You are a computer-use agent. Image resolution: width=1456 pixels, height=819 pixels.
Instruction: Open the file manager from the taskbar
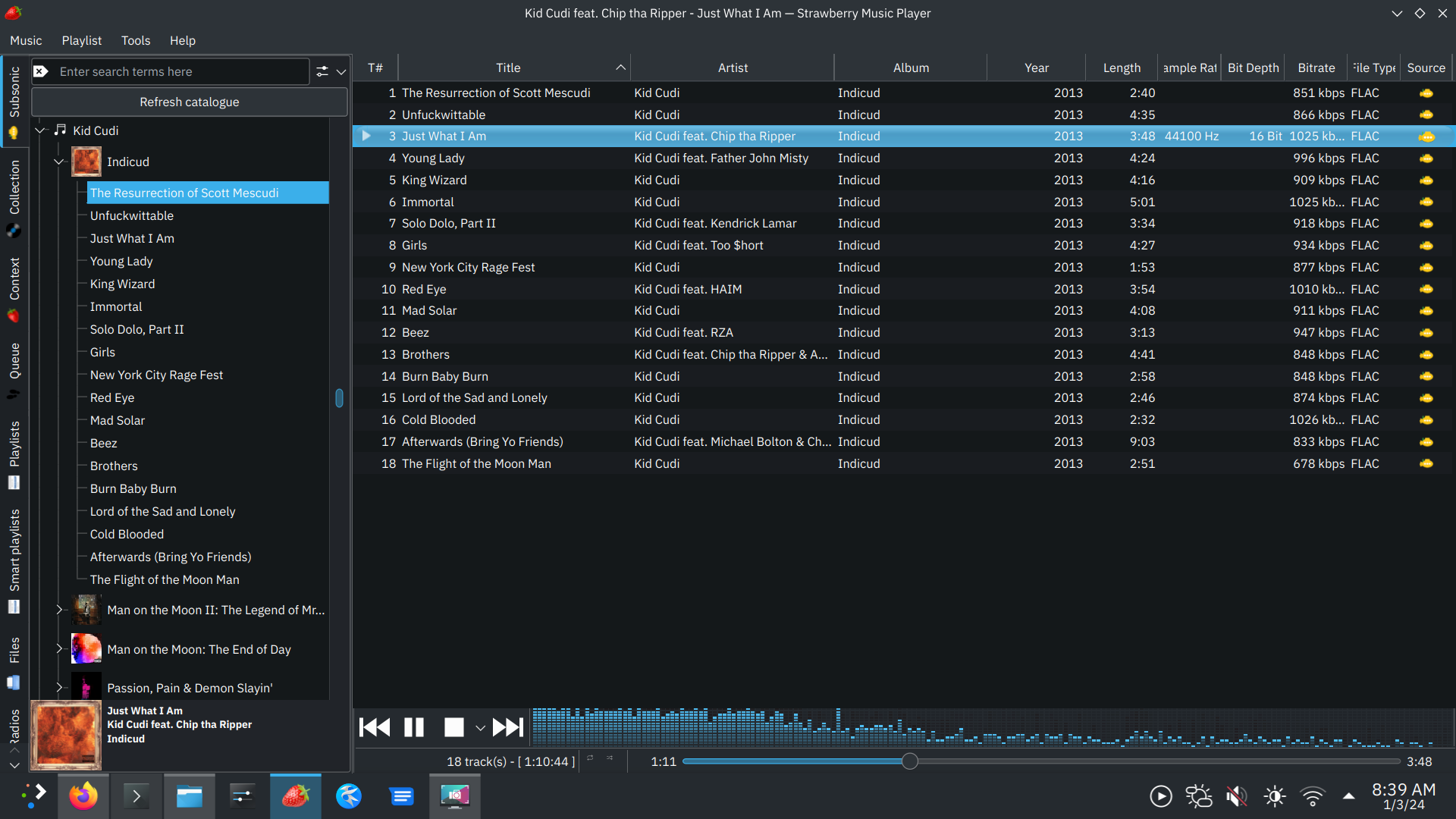pyautogui.click(x=190, y=795)
